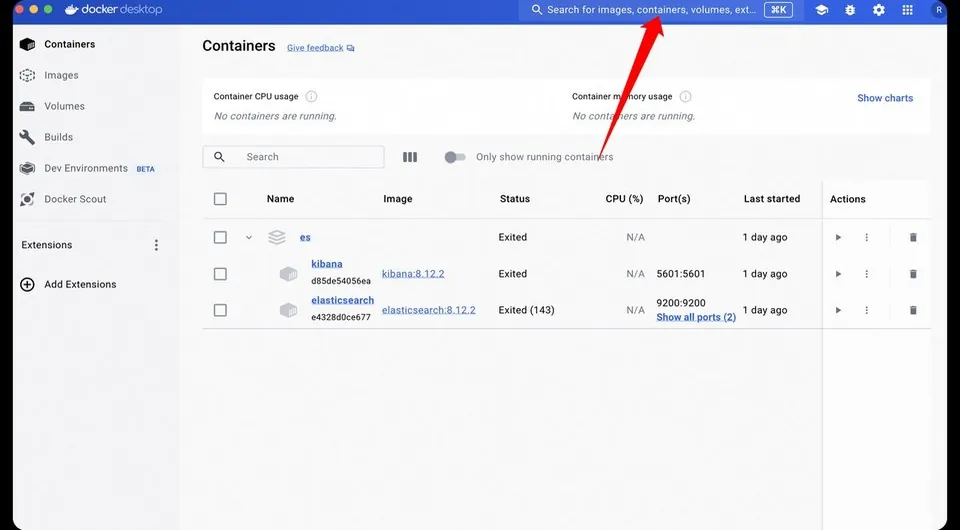Image resolution: width=960 pixels, height=530 pixels.
Task: Delete the elasticsearch container
Action: pyautogui.click(x=913, y=310)
